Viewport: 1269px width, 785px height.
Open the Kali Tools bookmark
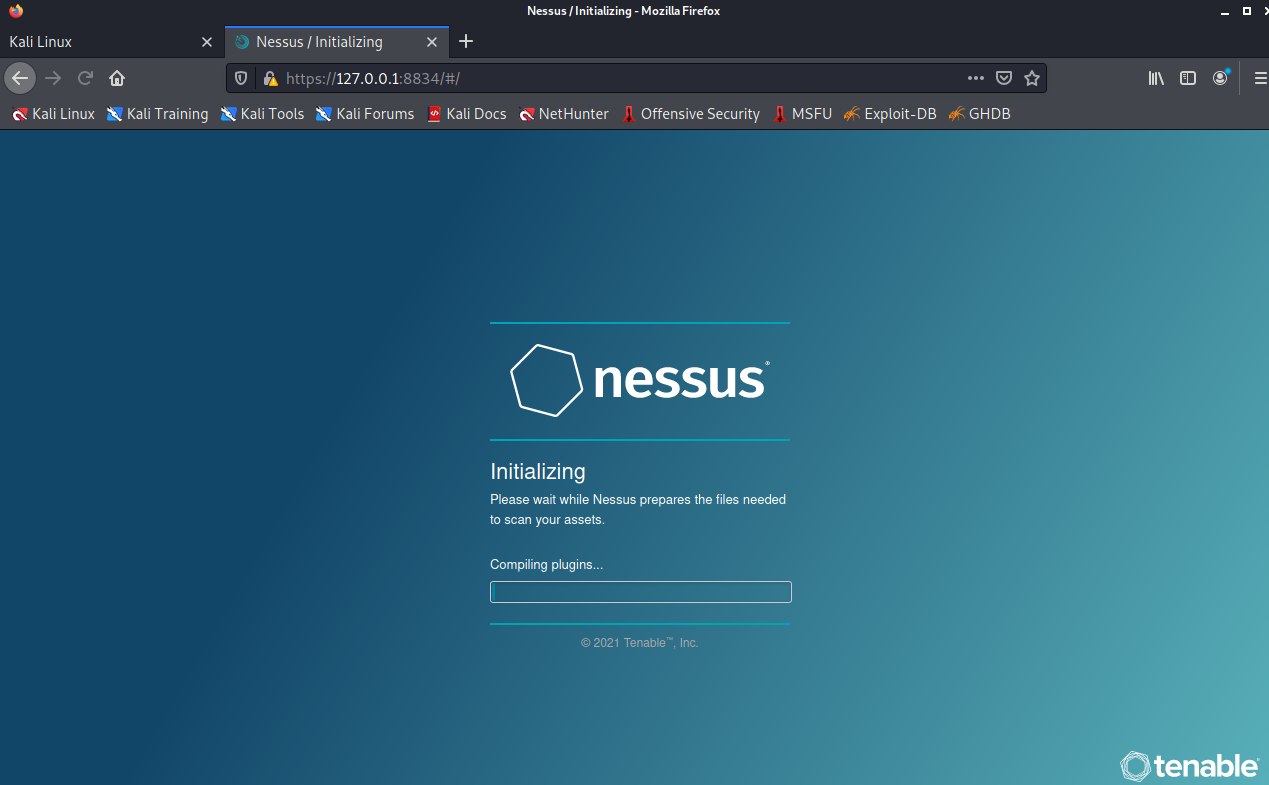(262, 114)
